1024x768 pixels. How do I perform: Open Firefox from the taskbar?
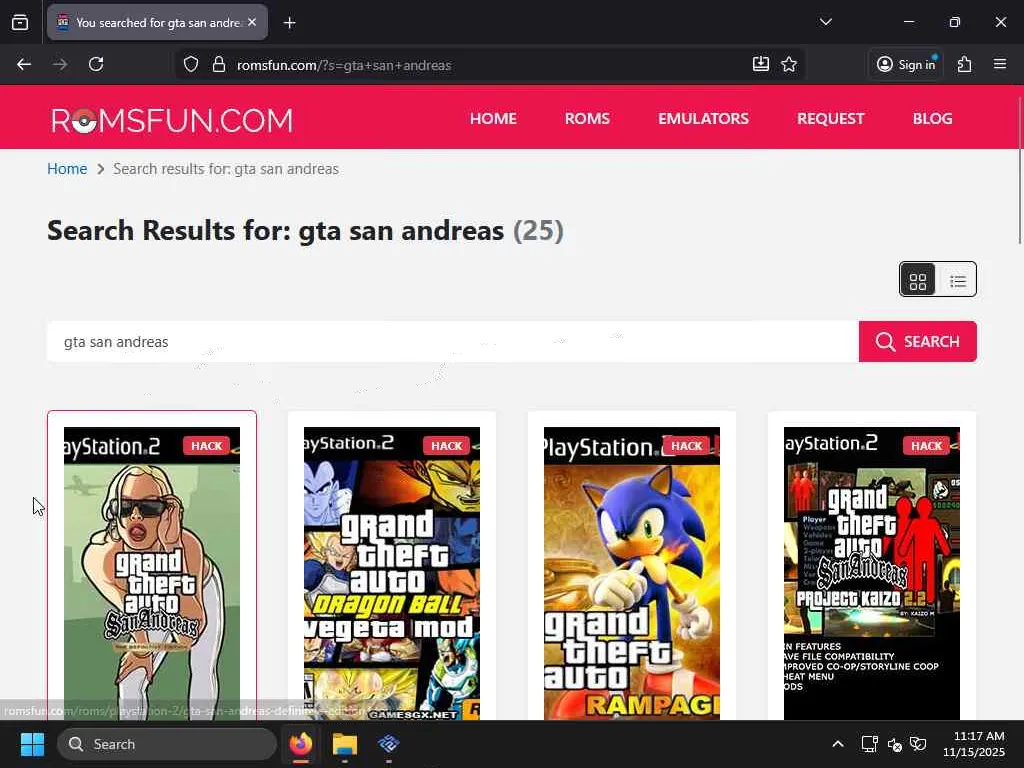[x=300, y=744]
